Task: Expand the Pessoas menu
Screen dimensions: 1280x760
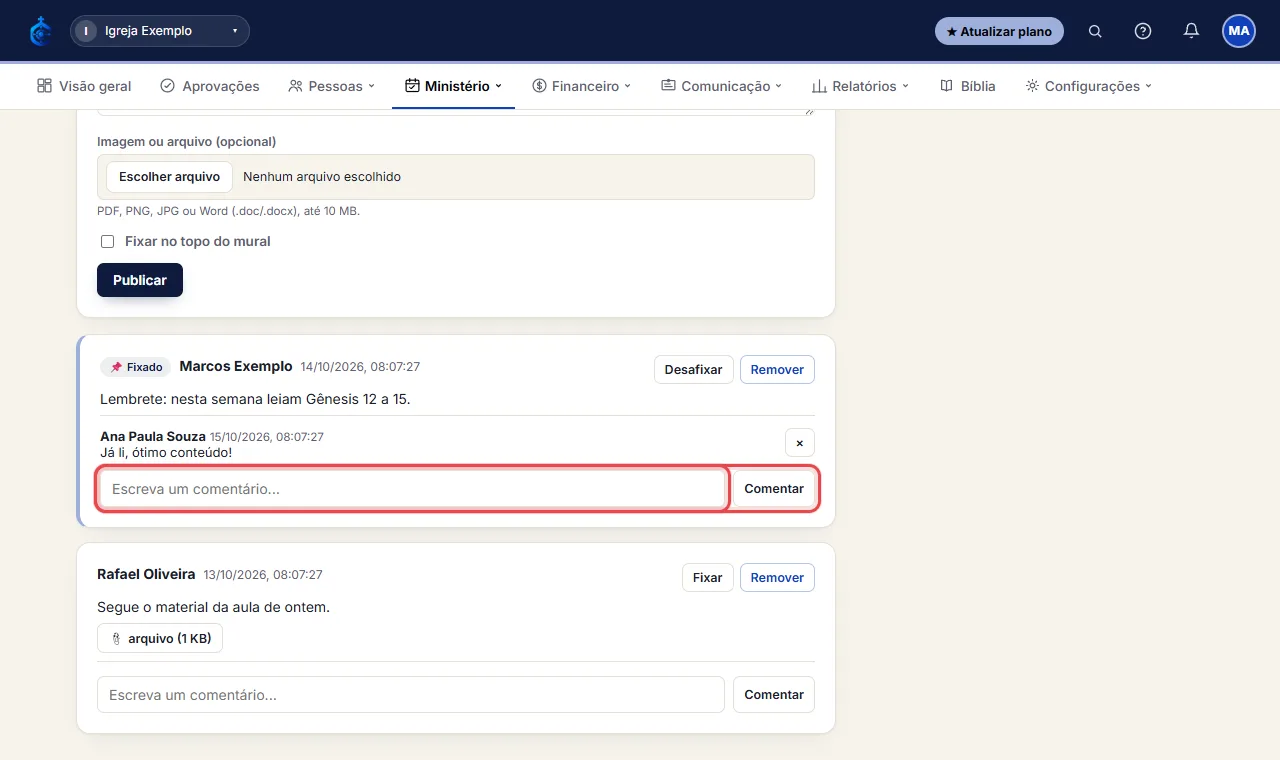Action: [331, 86]
